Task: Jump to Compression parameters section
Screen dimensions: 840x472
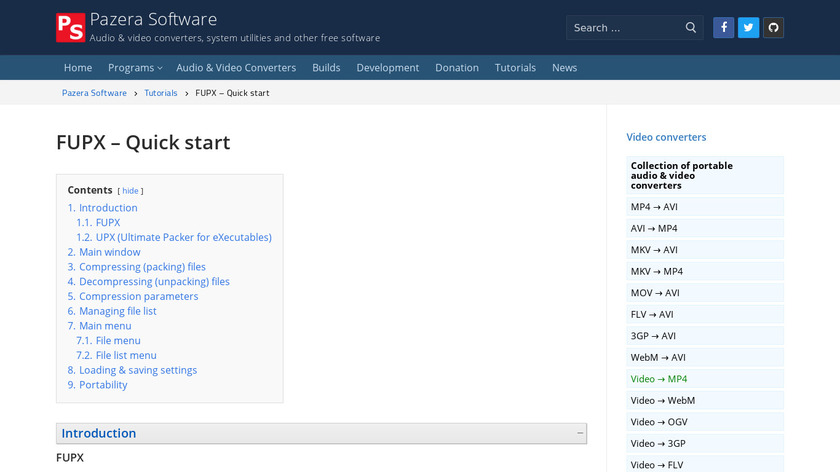Action: 138,296
